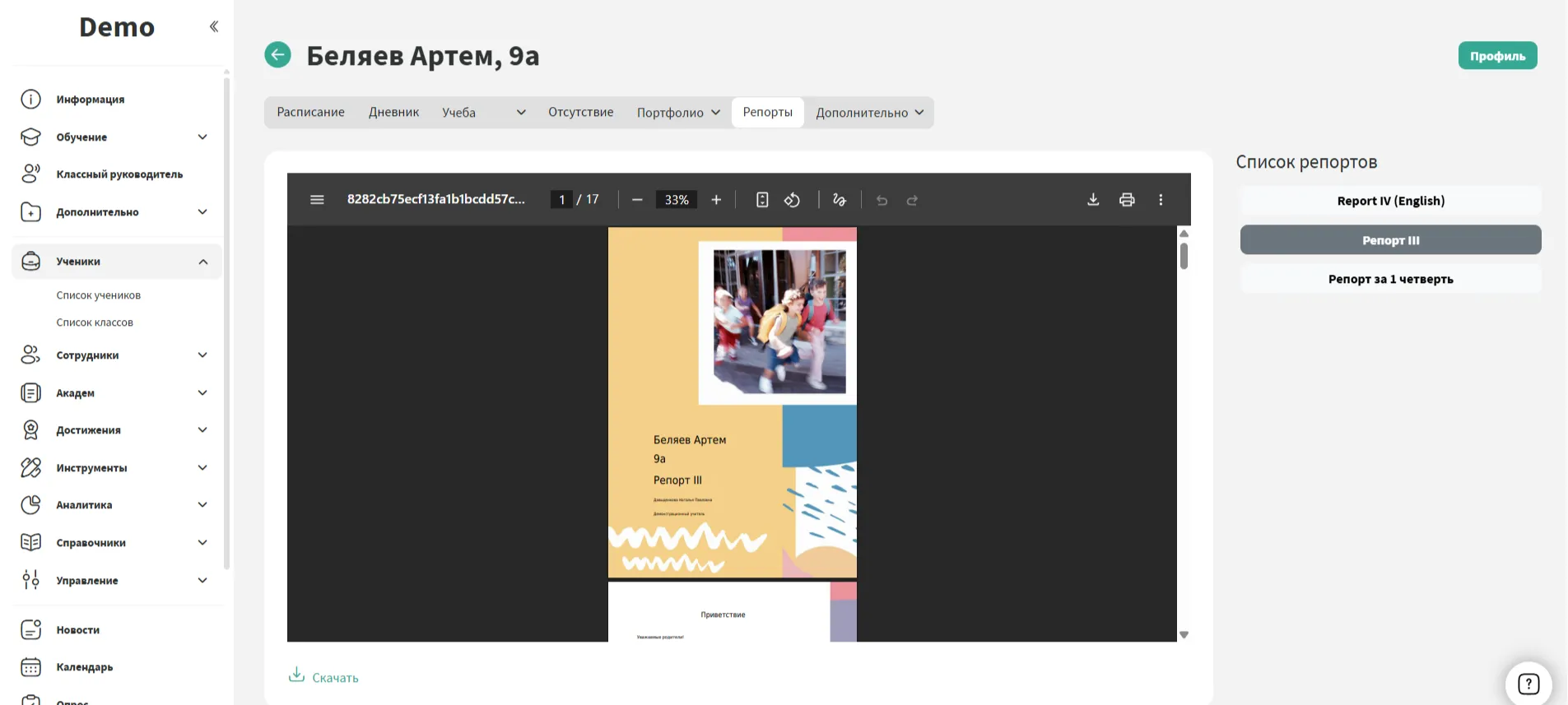Click the green back arrow icon
Viewport: 1568px width, 705px height.
click(x=277, y=55)
